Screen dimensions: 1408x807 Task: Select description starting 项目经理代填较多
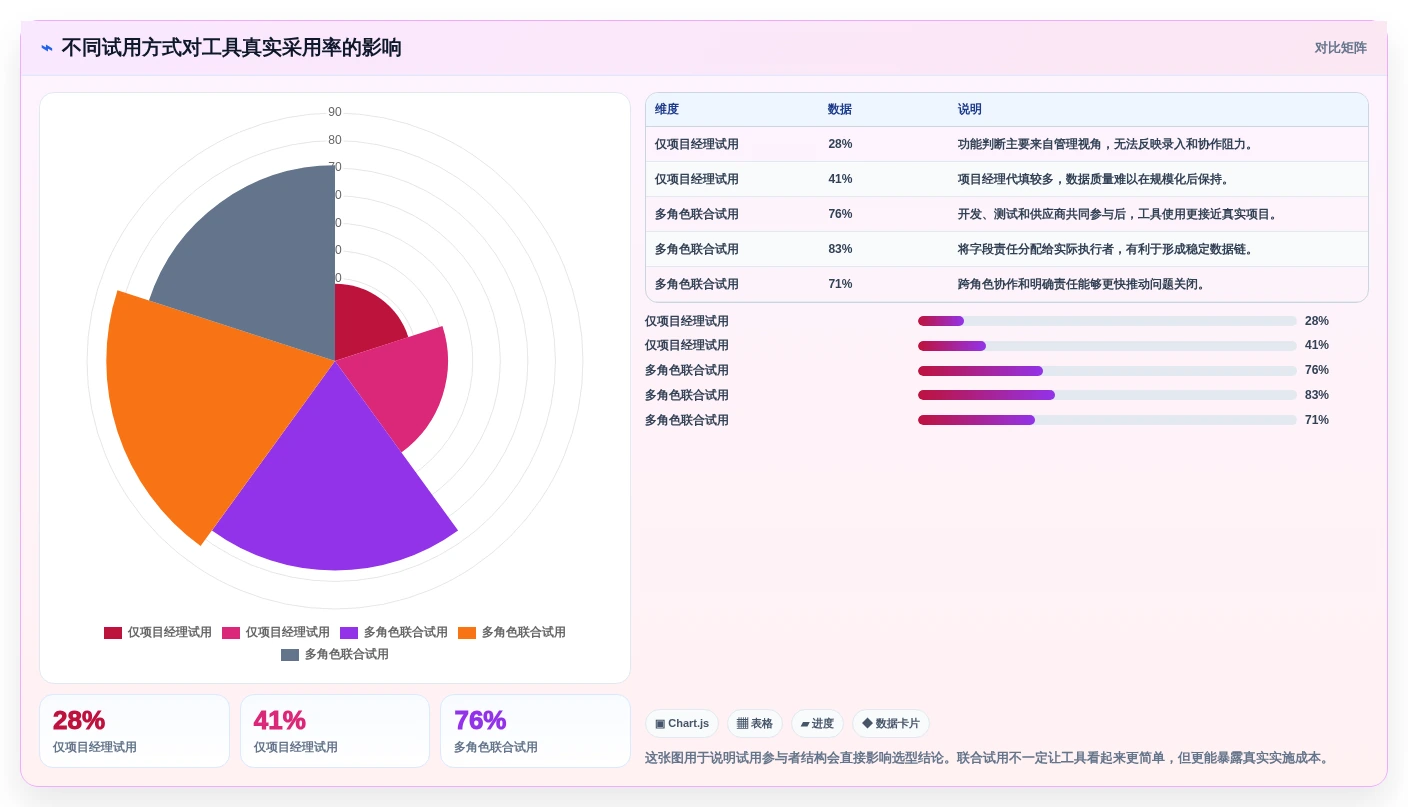click(1095, 179)
